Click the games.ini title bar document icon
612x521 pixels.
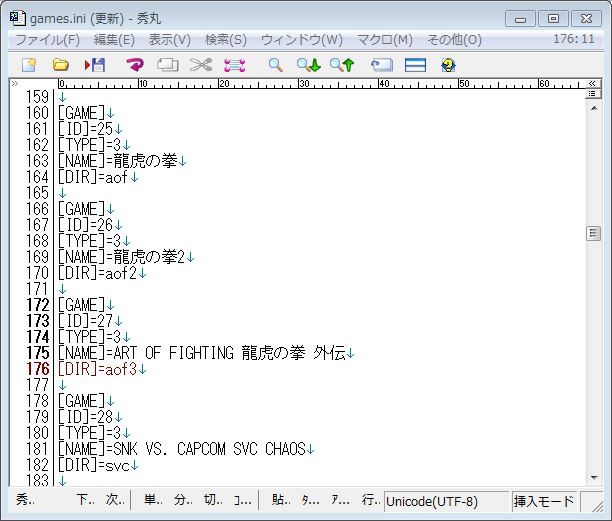[18, 18]
